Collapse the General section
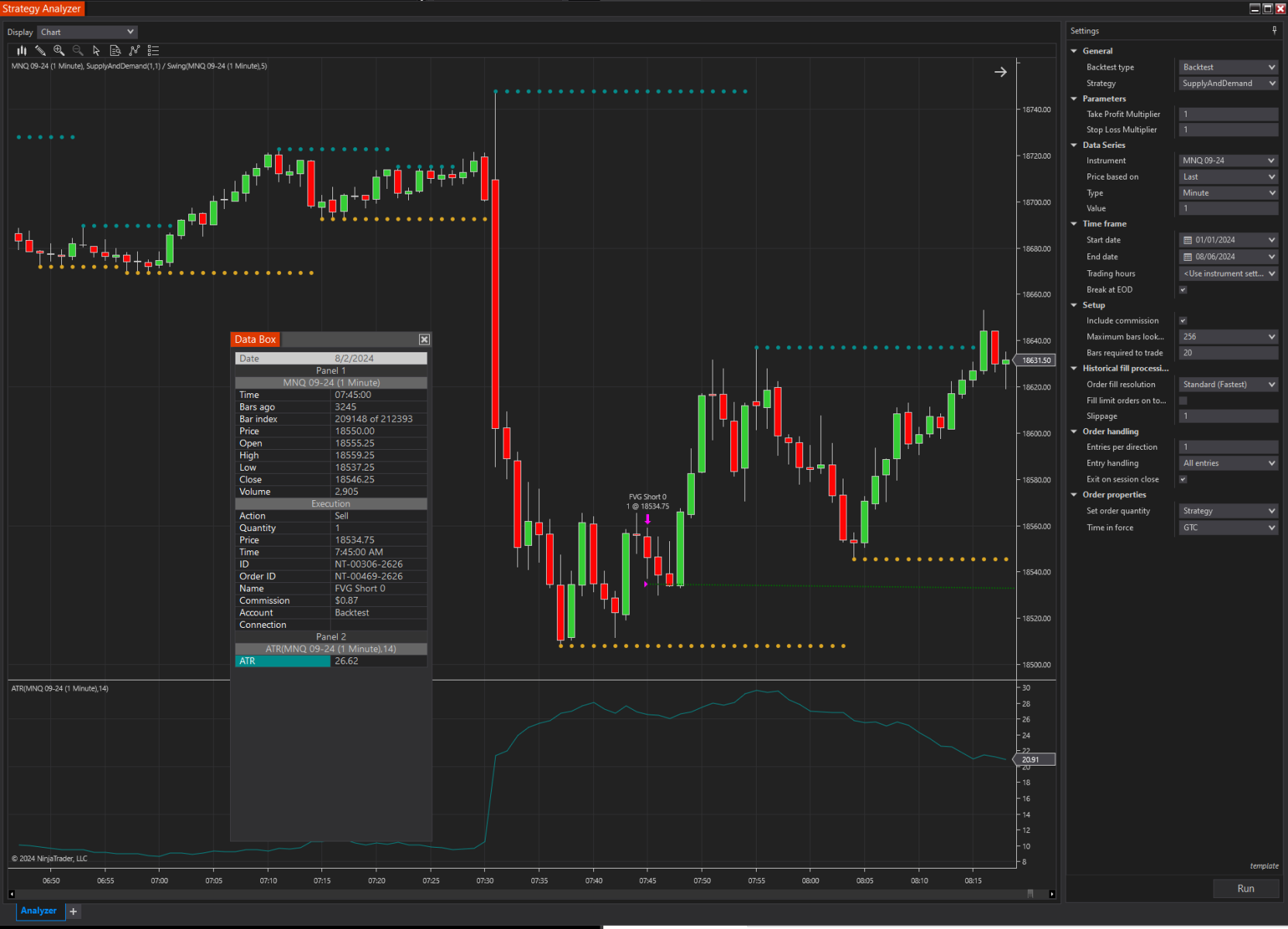Screen dimensions: 1288x929 (1074, 51)
